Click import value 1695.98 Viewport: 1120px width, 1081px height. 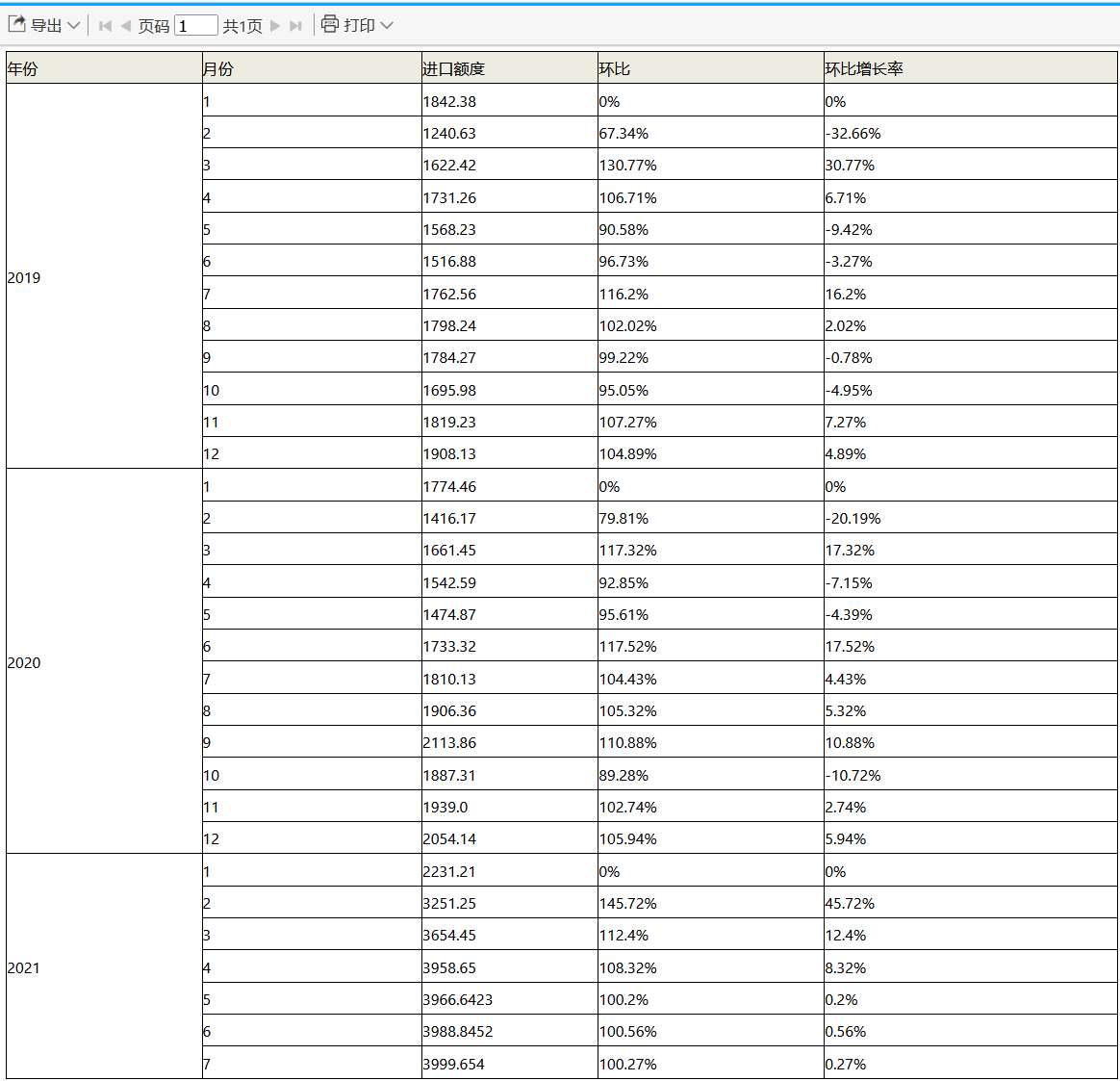pos(510,390)
